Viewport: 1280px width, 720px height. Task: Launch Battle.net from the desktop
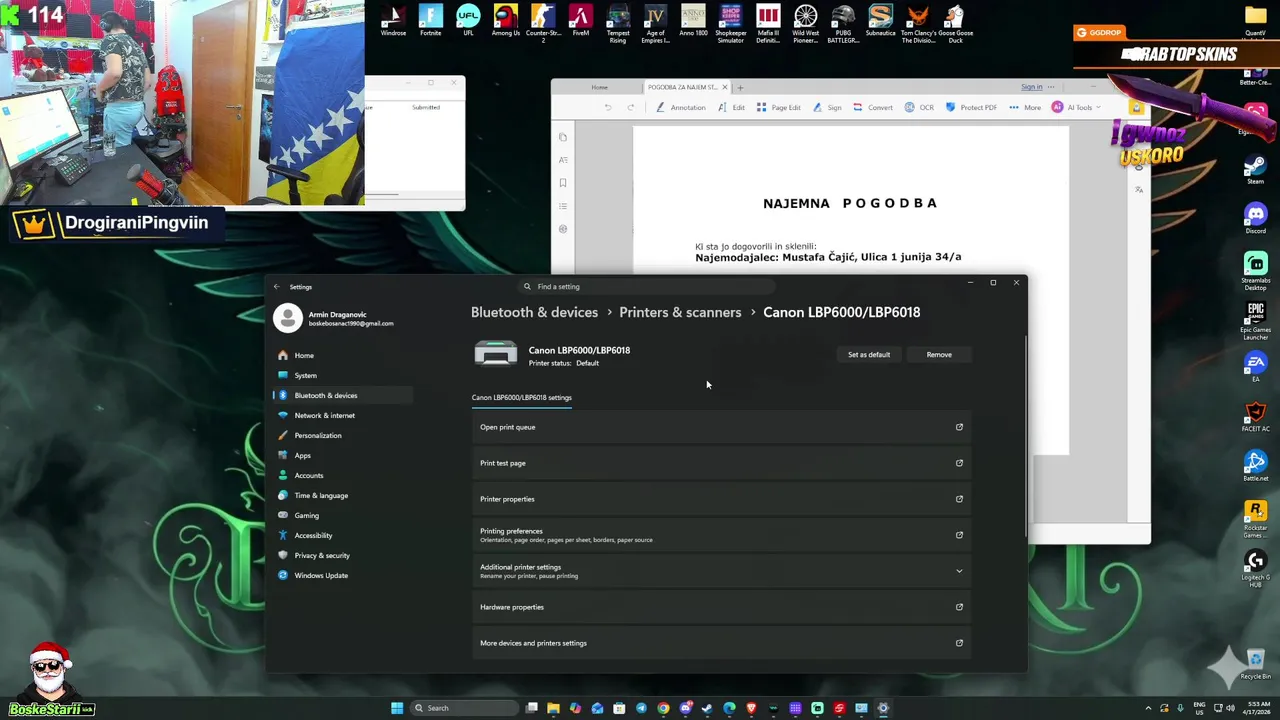1255,466
